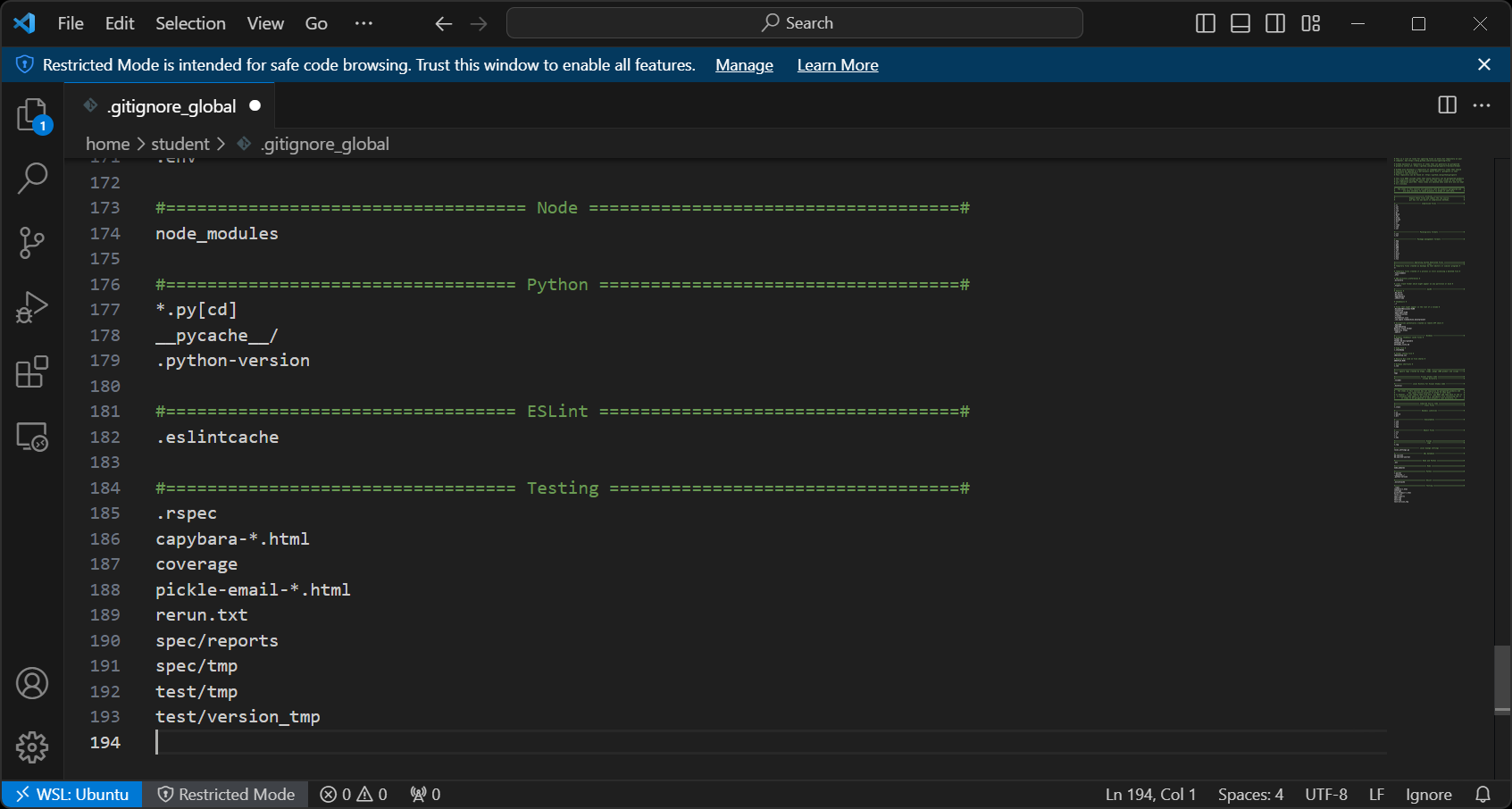Toggle the Secondary Side Bar
This screenshot has height=809, width=1512.
click(x=1274, y=23)
